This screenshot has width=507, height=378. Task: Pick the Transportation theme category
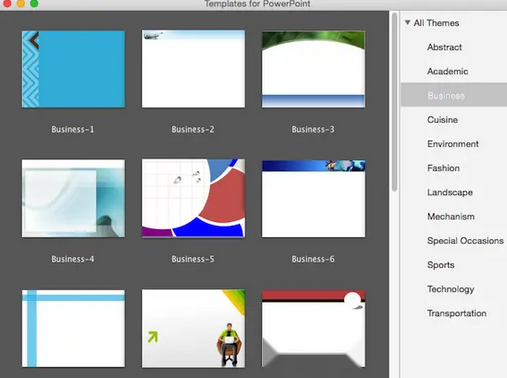pyautogui.click(x=457, y=313)
